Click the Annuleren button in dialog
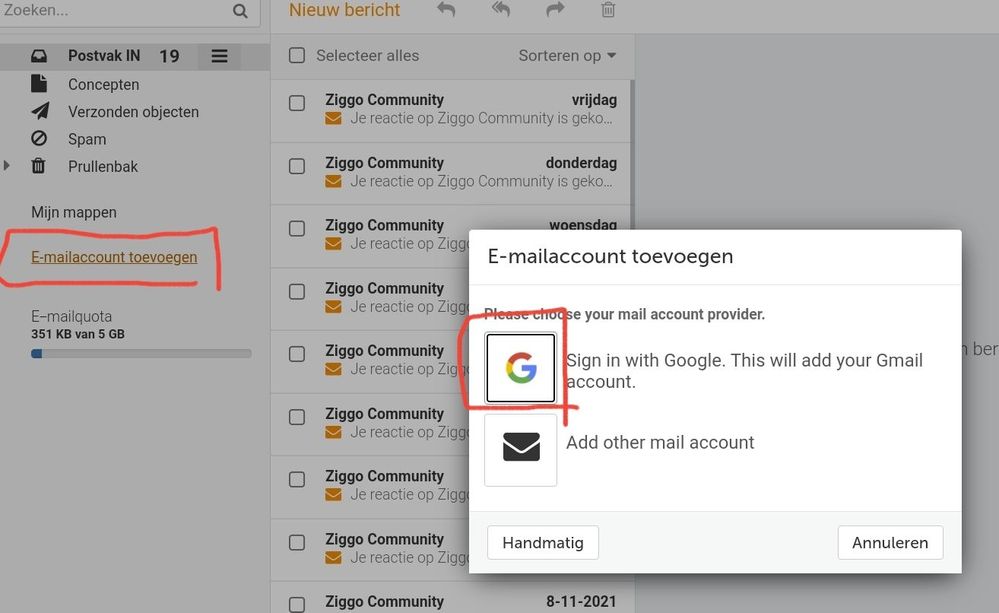This screenshot has height=613, width=999. [x=890, y=542]
